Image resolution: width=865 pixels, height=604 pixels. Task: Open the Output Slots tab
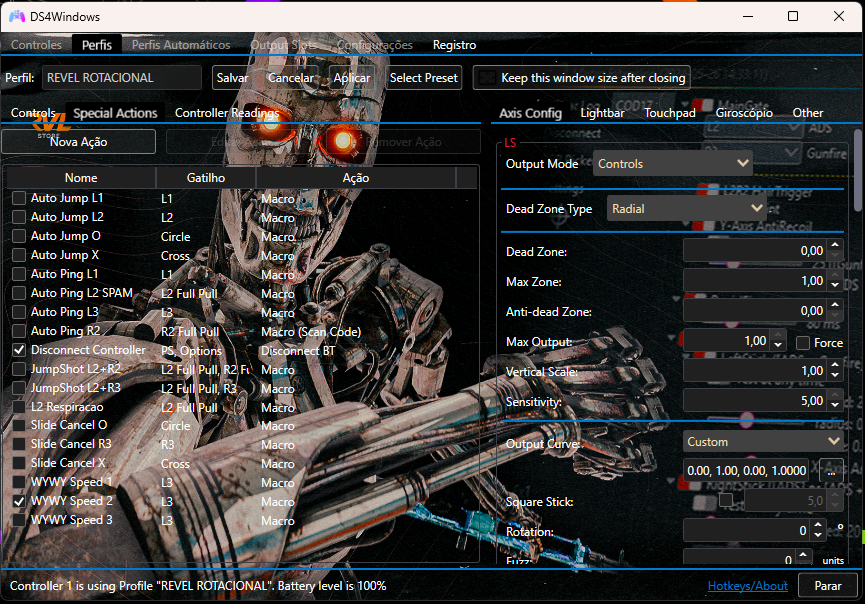[x=284, y=45]
